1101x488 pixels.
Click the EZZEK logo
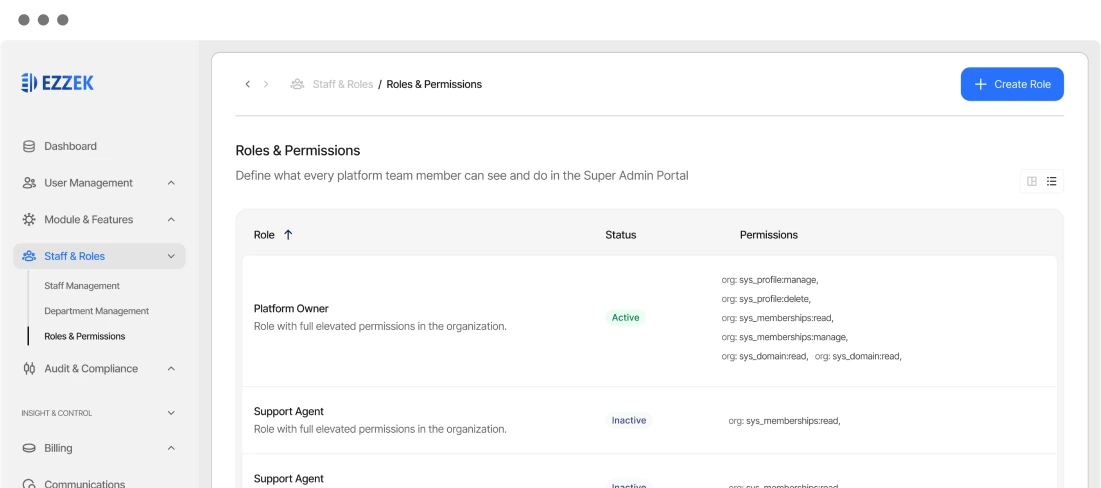click(58, 83)
